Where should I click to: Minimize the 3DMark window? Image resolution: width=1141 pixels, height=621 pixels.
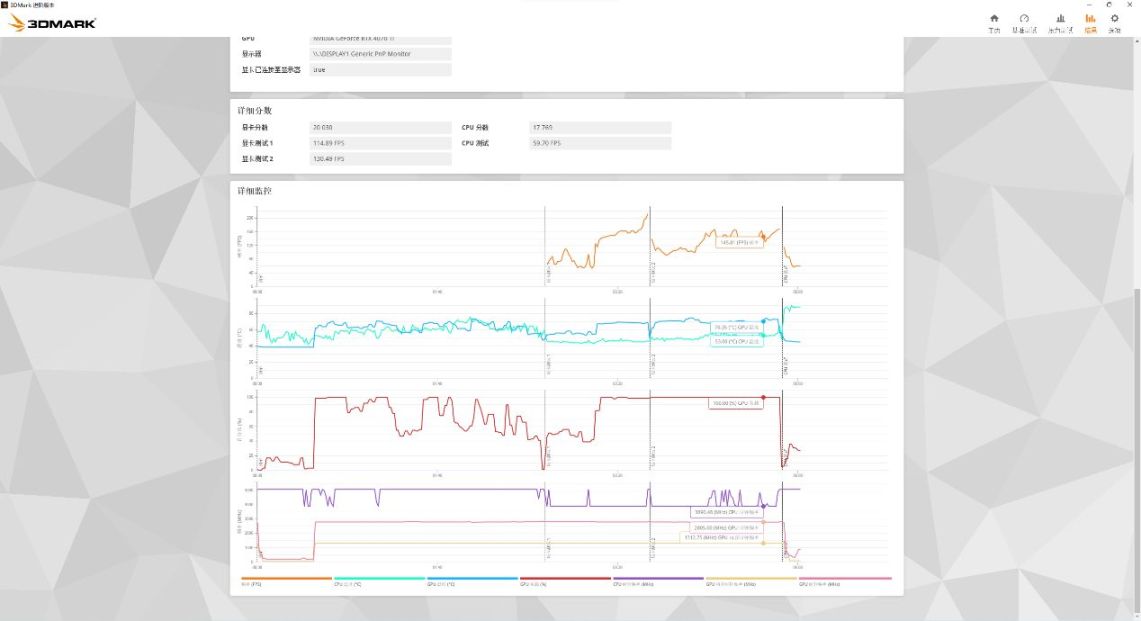pos(1089,4)
